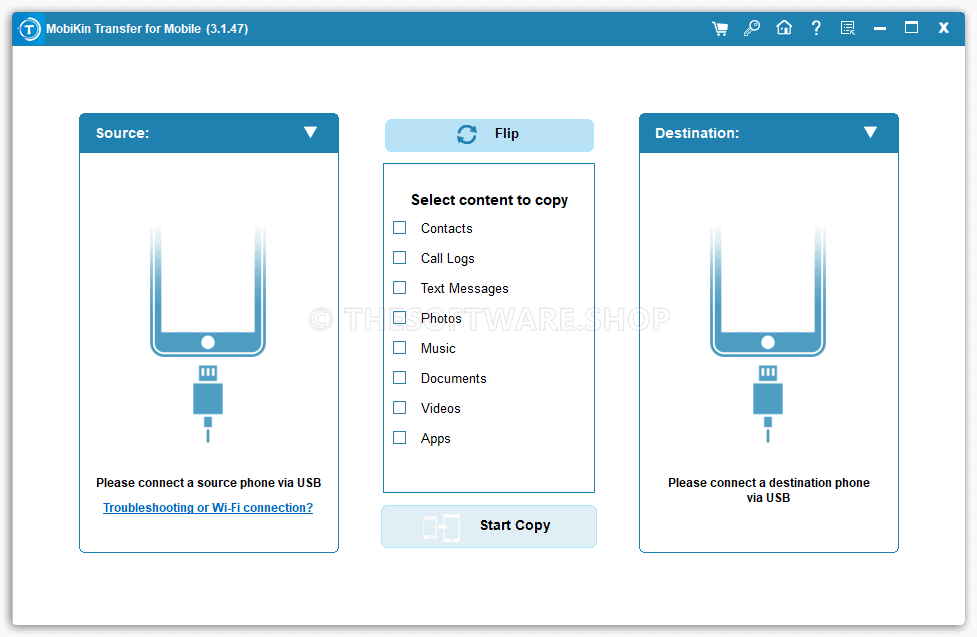
Task: Click the window title 'MobiKin Transfer for Mobile'
Action: (123, 29)
